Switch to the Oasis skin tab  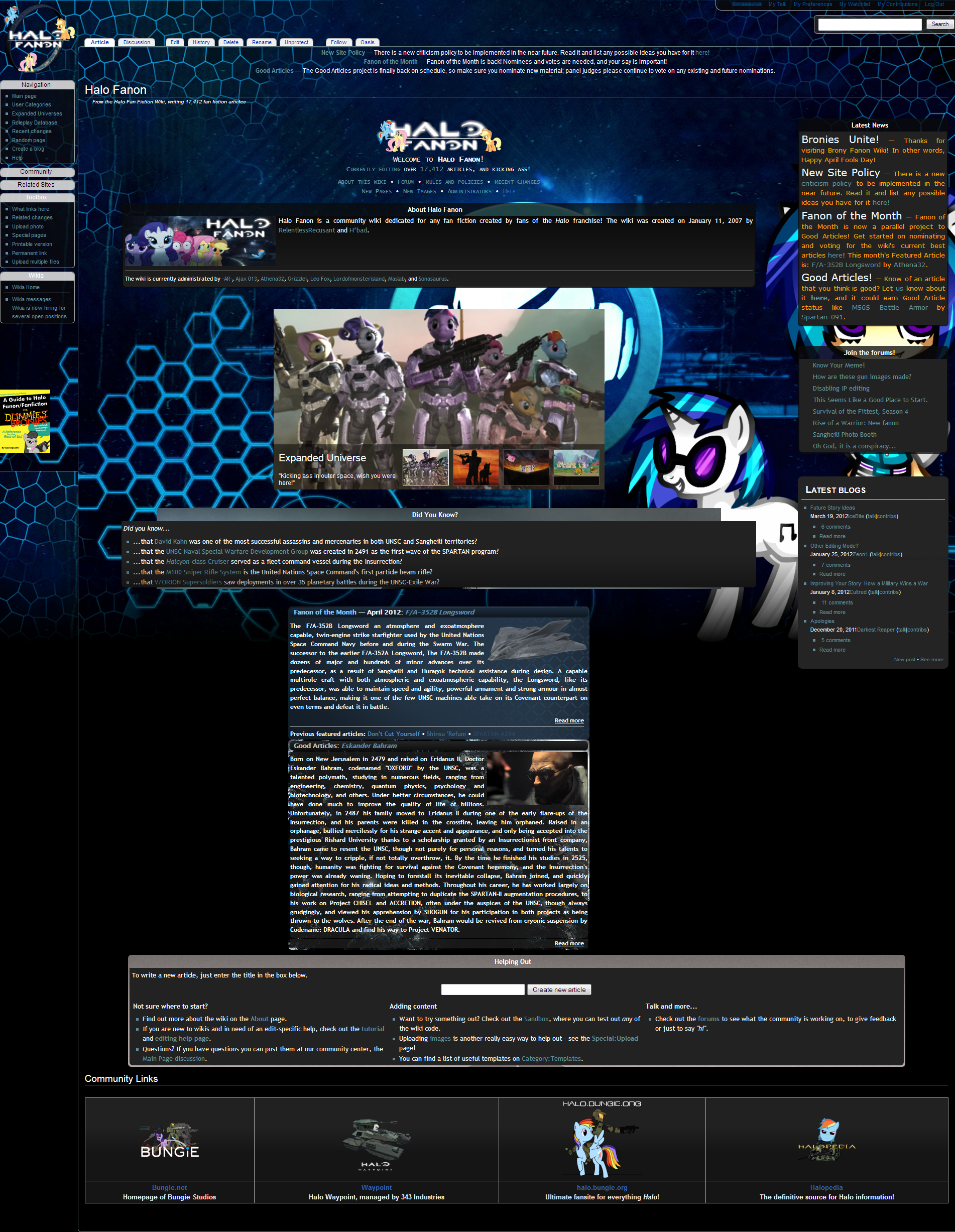pos(368,42)
